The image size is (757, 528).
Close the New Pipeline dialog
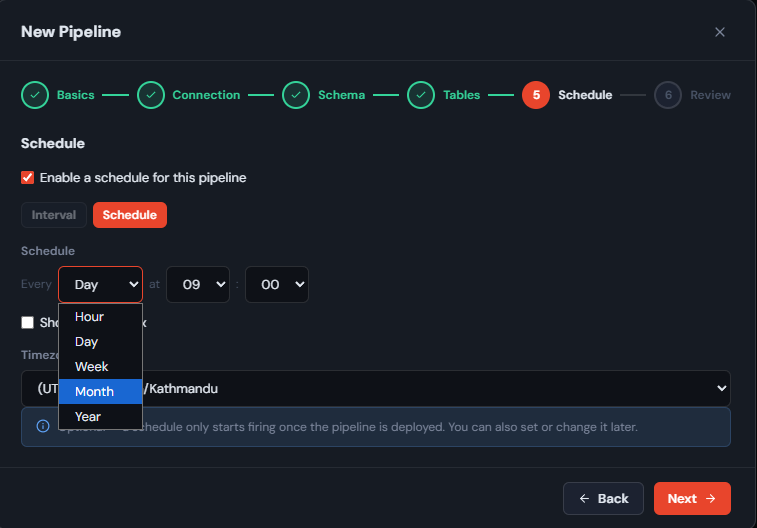pyautogui.click(x=719, y=32)
